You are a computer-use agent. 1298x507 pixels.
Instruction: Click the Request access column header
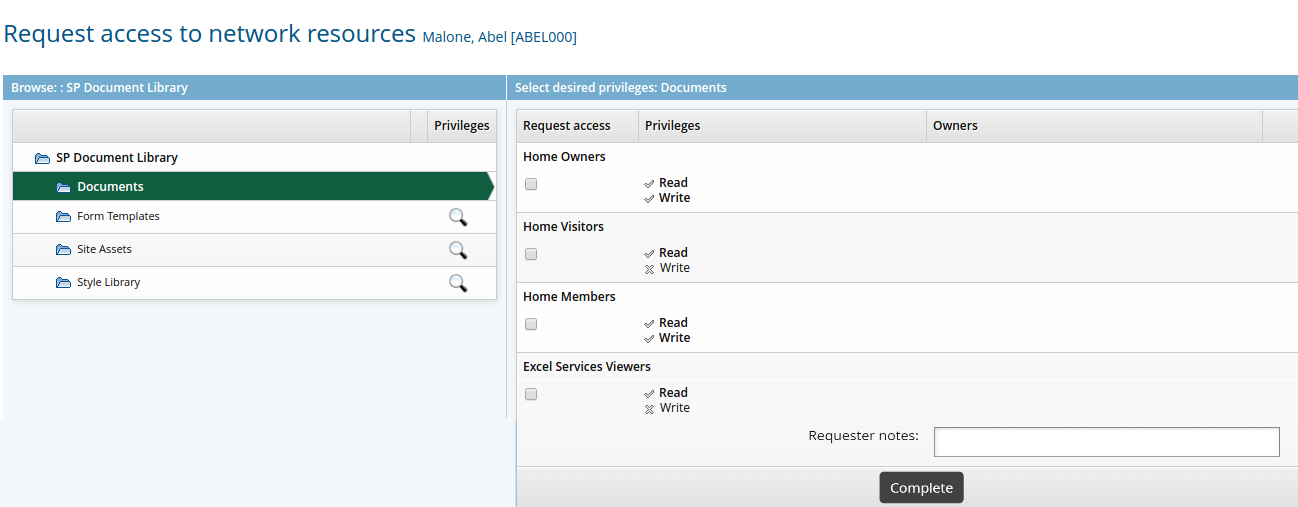(x=566, y=126)
